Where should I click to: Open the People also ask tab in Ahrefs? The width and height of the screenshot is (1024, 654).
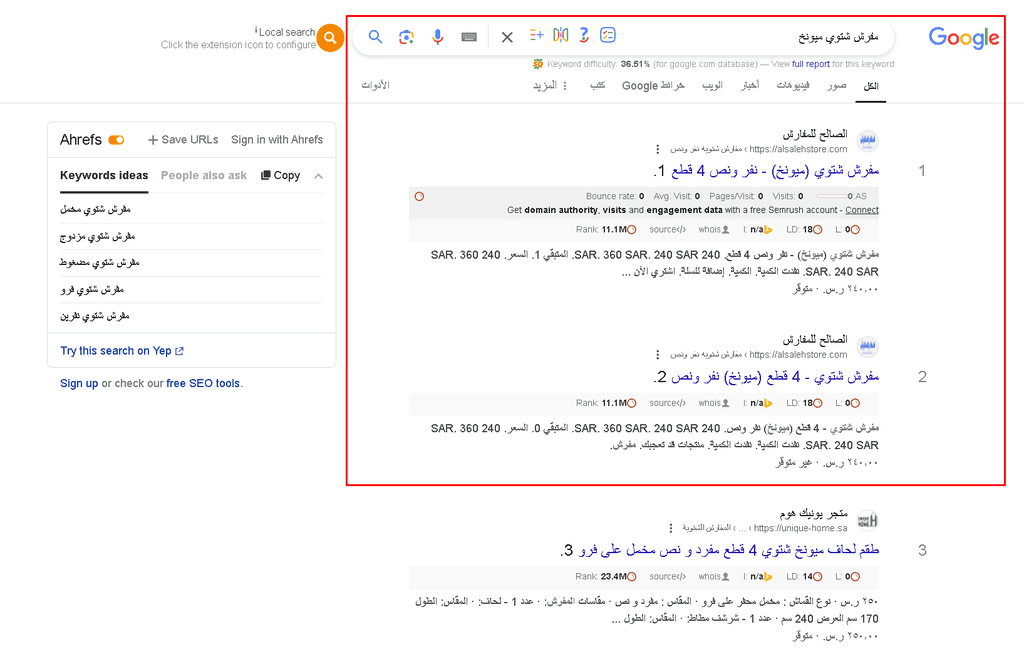(204, 175)
